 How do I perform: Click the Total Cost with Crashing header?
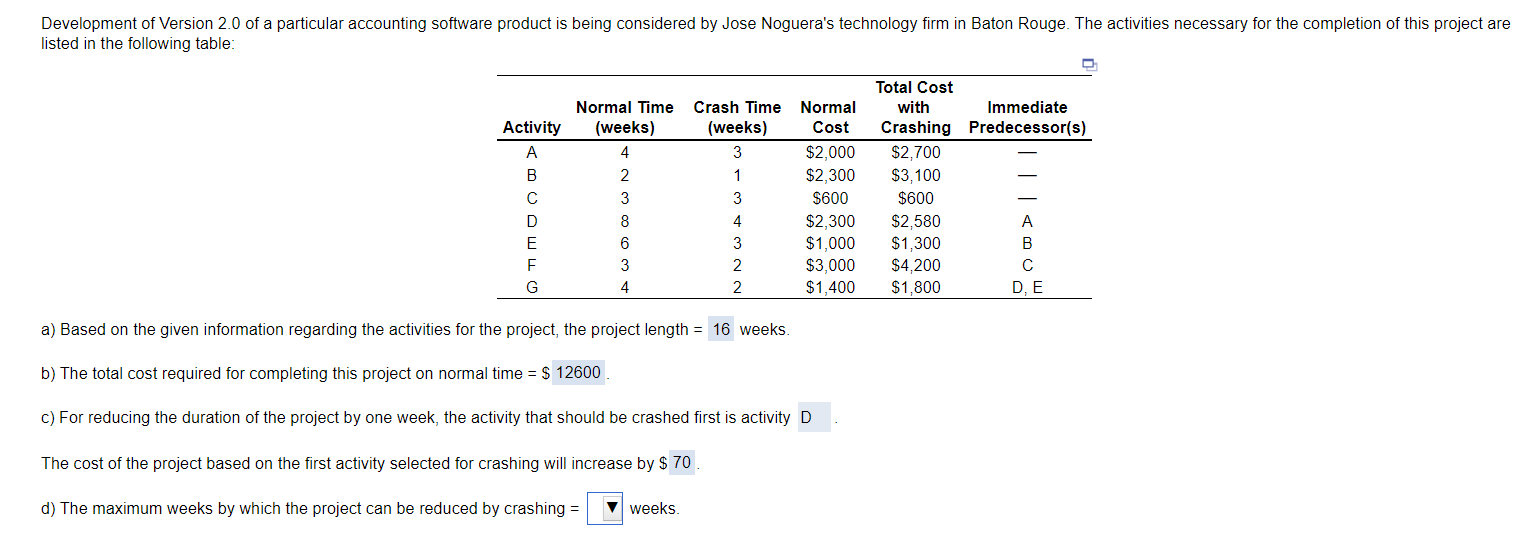pos(915,107)
